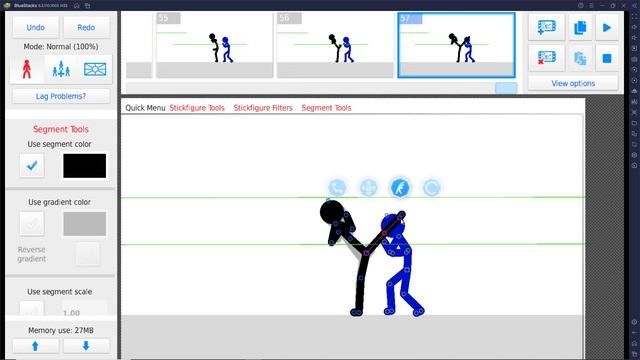Viewport: 640px width, 360px height.
Task: Open the Segment Tools tab
Action: (x=326, y=108)
